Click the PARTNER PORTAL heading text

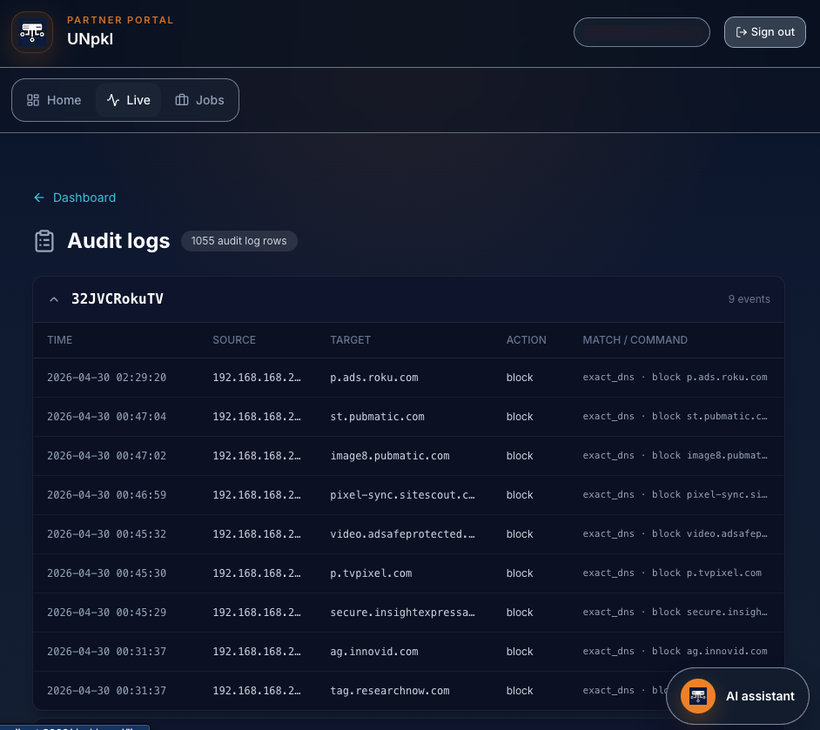120,20
